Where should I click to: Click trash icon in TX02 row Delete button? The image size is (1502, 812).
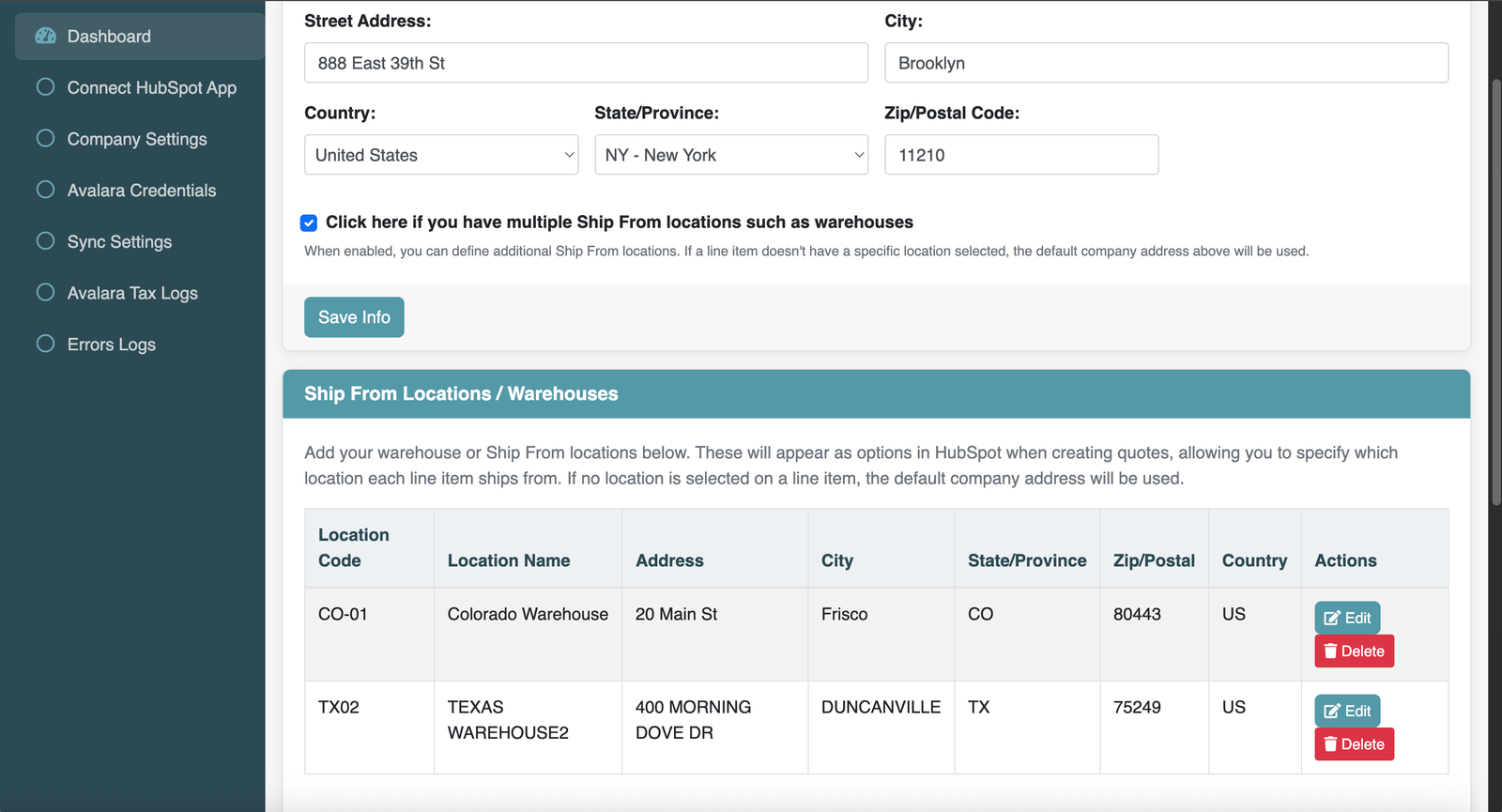tap(1330, 743)
